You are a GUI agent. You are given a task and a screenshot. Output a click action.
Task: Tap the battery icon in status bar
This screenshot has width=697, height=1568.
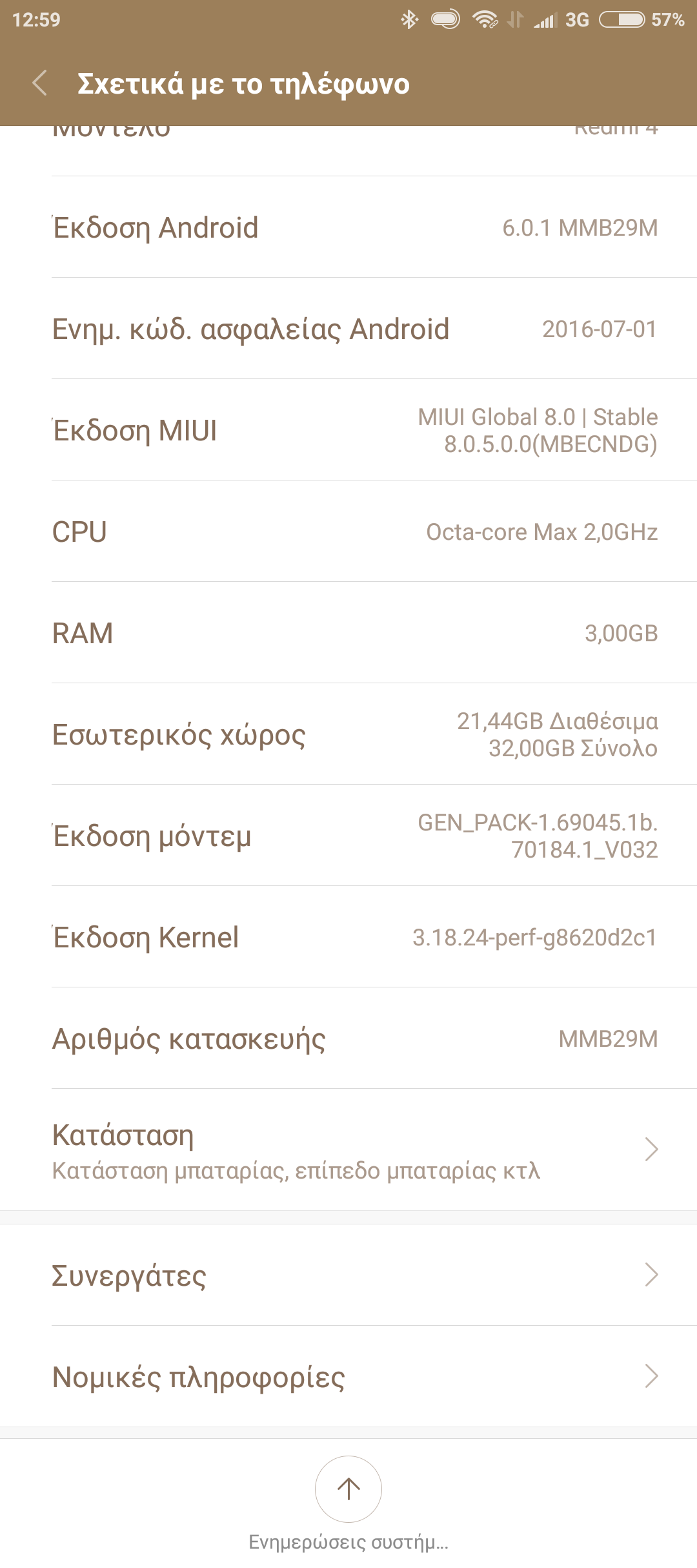click(x=621, y=20)
